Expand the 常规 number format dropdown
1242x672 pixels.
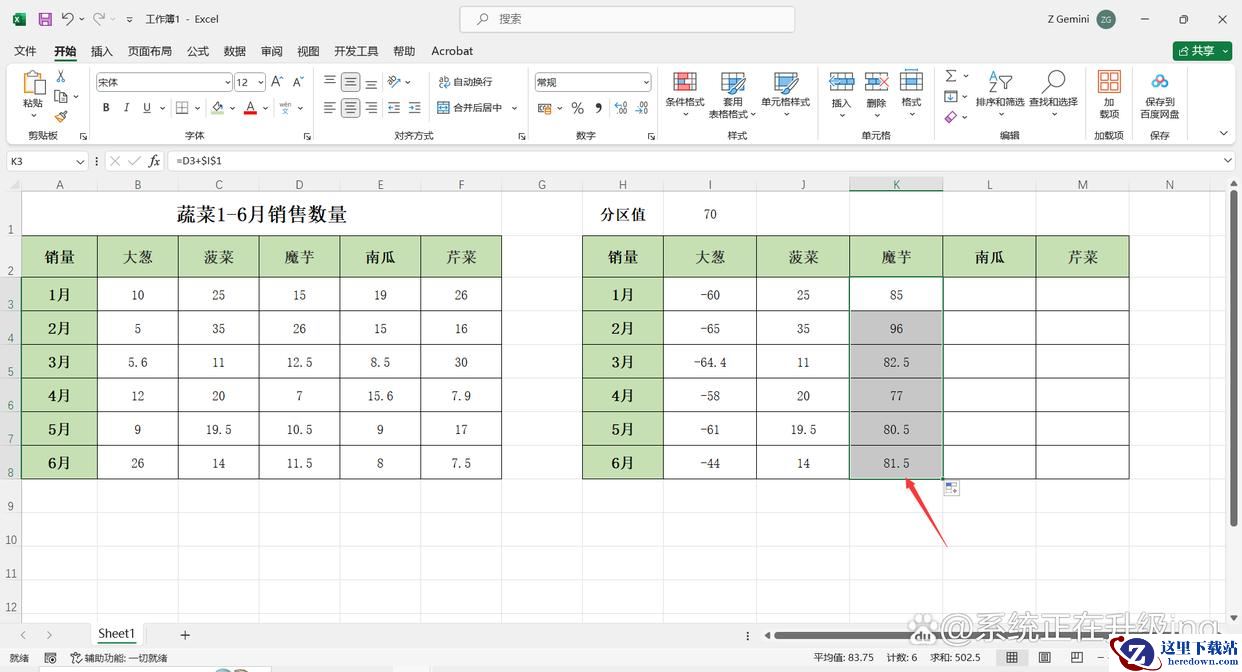pyautogui.click(x=646, y=82)
